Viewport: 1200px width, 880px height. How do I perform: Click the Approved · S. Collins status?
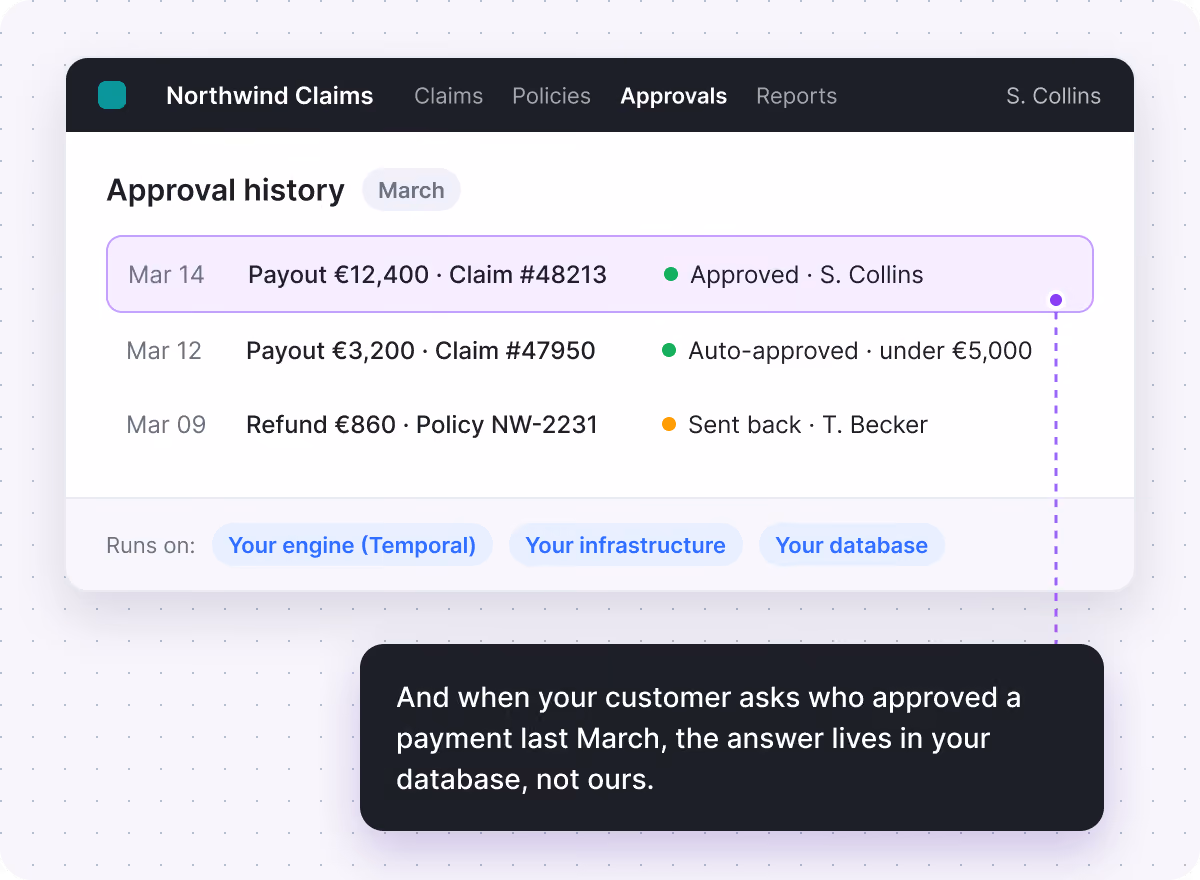point(807,275)
